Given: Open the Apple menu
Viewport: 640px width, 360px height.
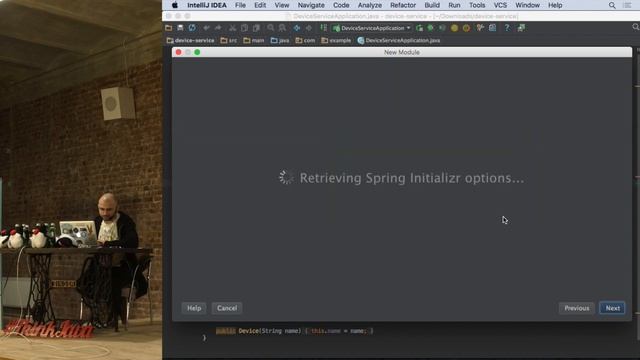Looking at the screenshot, I should (x=175, y=5).
